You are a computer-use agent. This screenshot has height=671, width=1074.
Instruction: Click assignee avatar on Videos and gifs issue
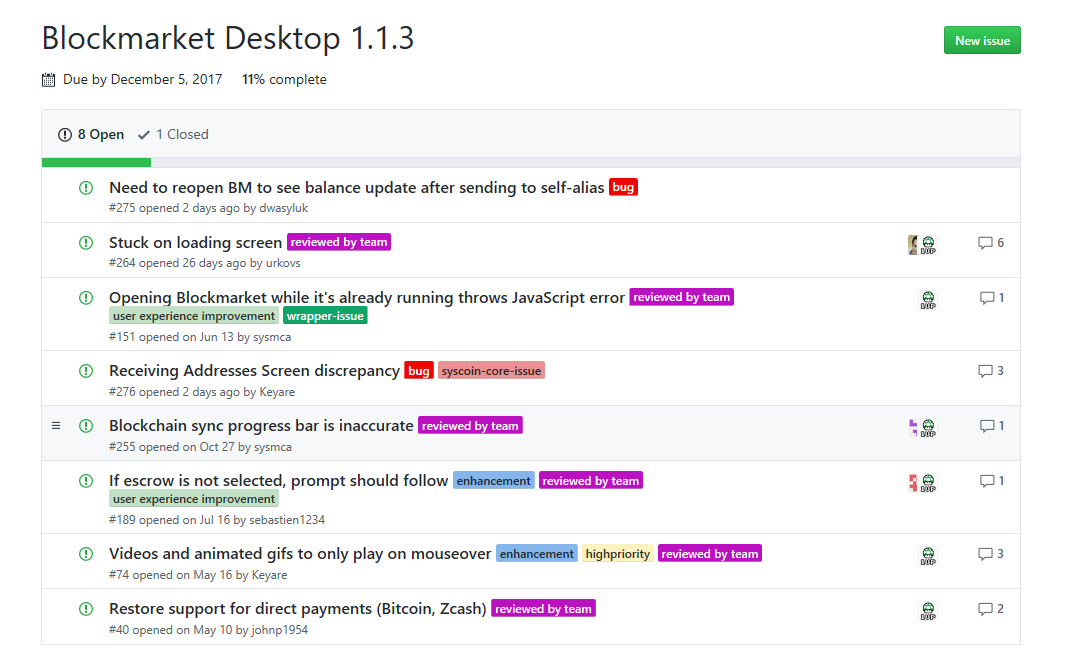(x=928, y=555)
